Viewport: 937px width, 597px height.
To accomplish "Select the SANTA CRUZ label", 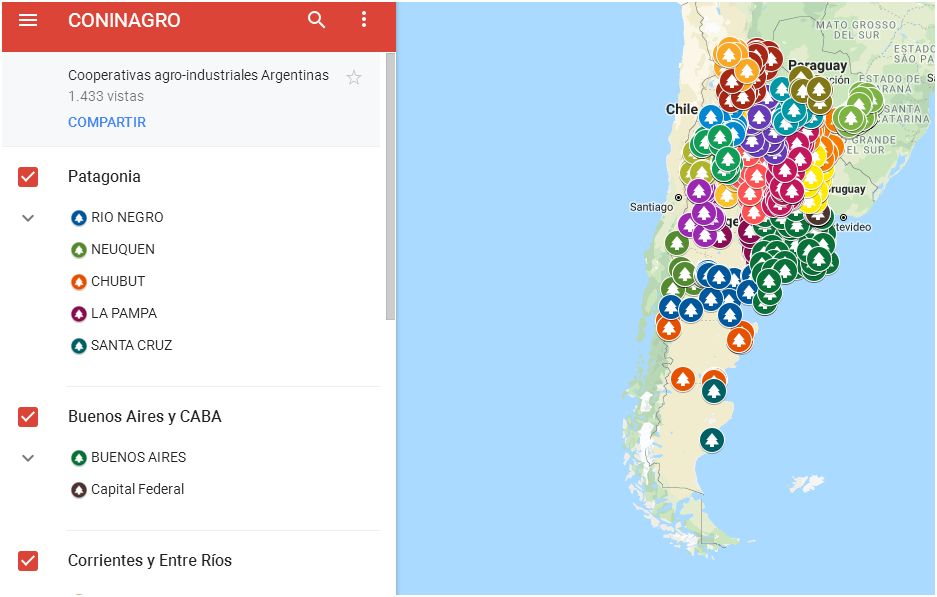I will 131,345.
